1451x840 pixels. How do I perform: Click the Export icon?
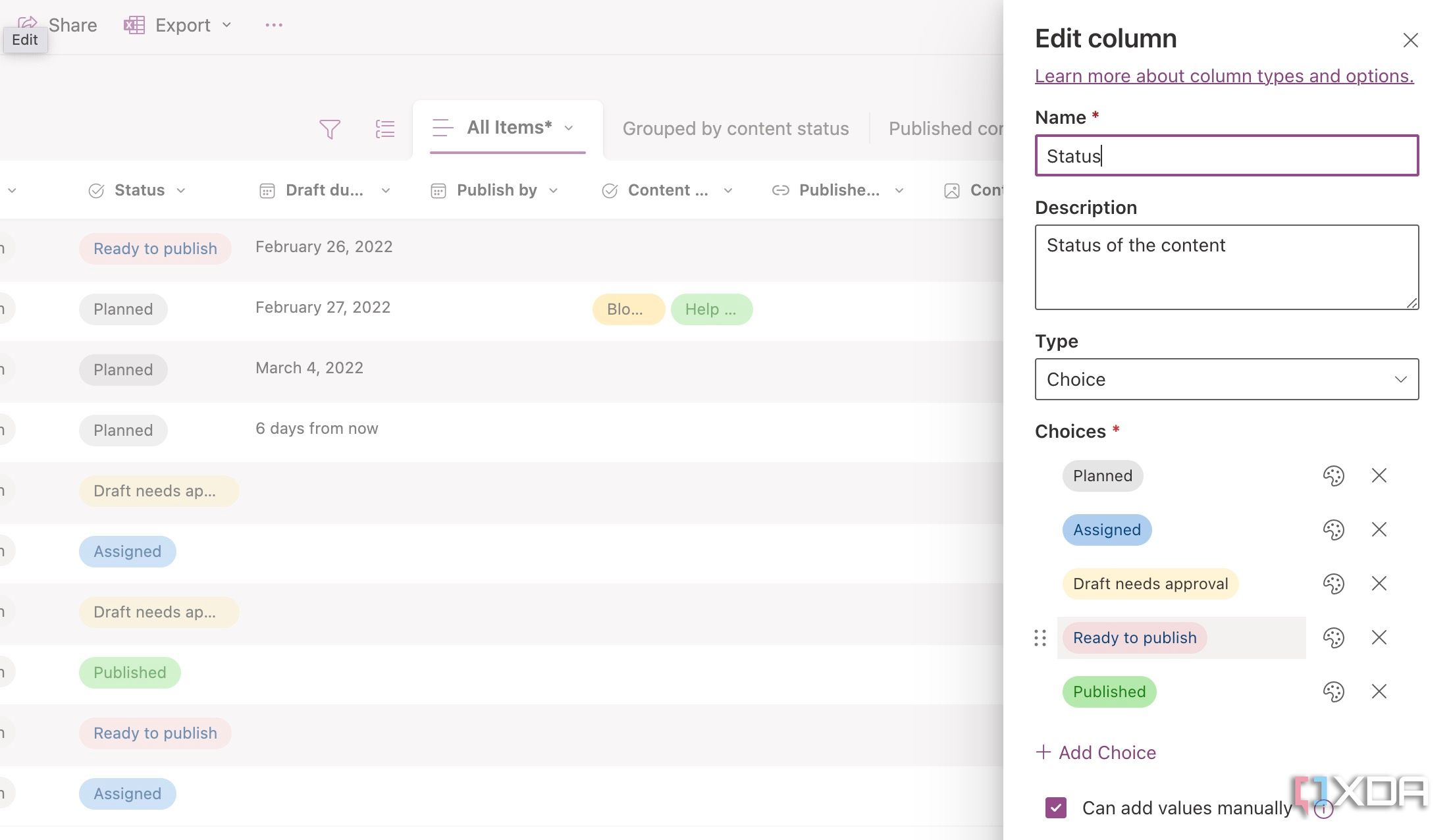pos(134,24)
